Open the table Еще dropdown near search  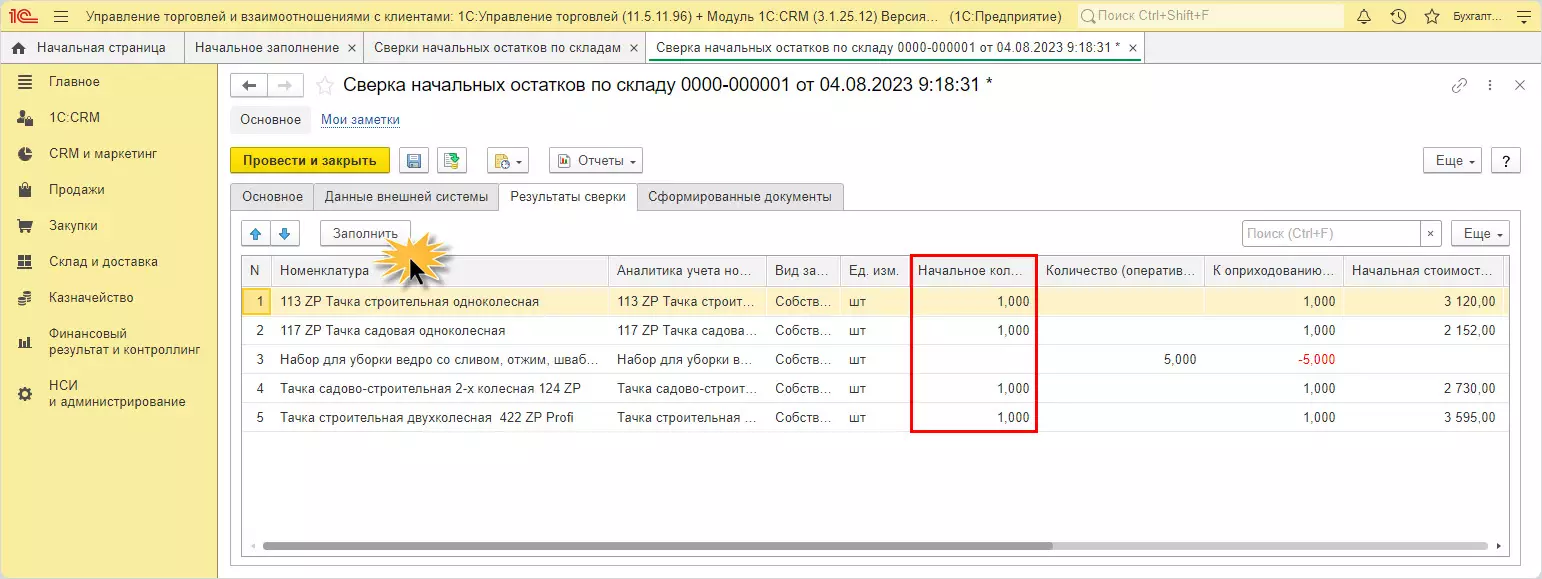pyautogui.click(x=1480, y=233)
